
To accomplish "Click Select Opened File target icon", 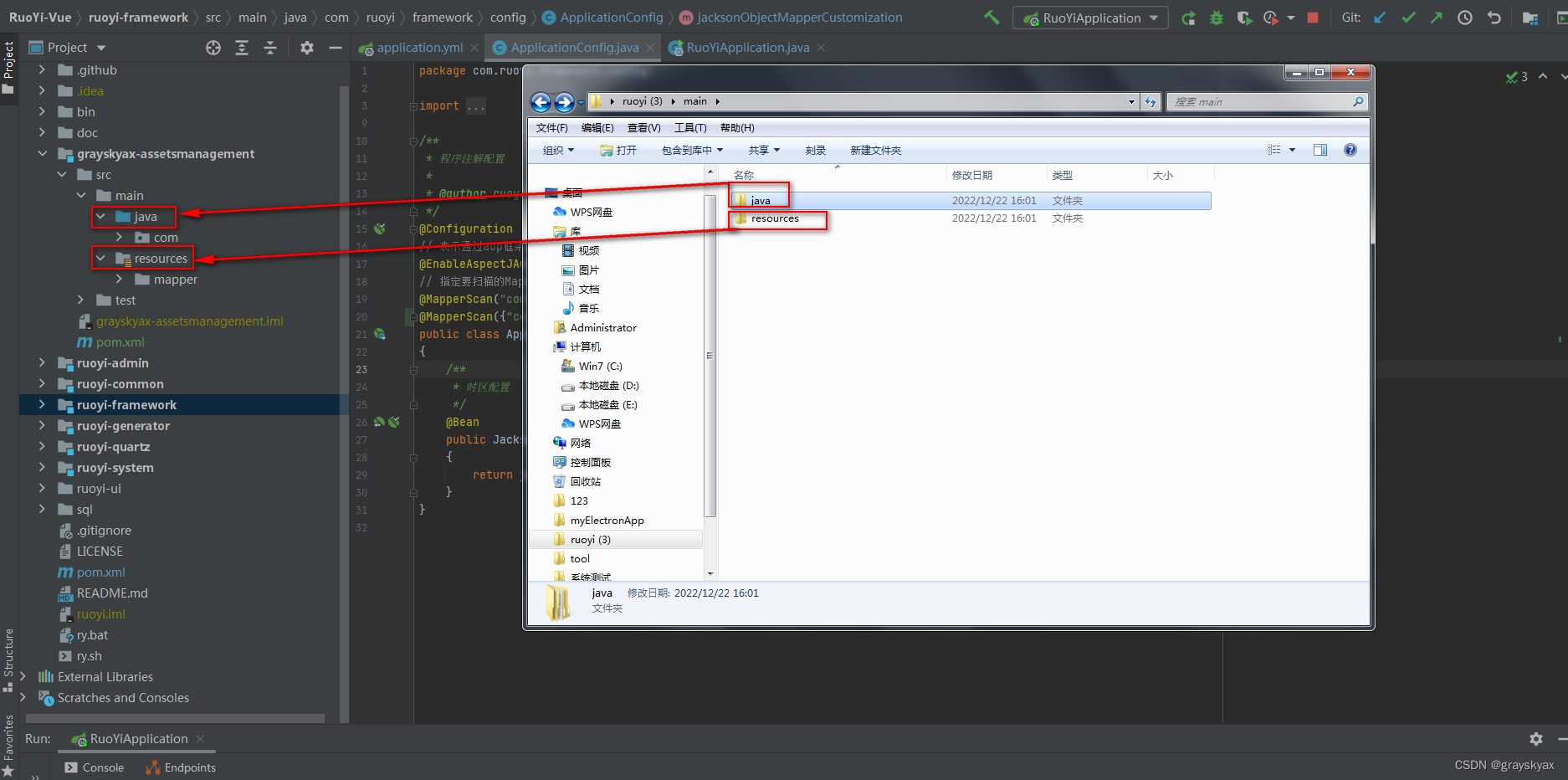I will (213, 48).
